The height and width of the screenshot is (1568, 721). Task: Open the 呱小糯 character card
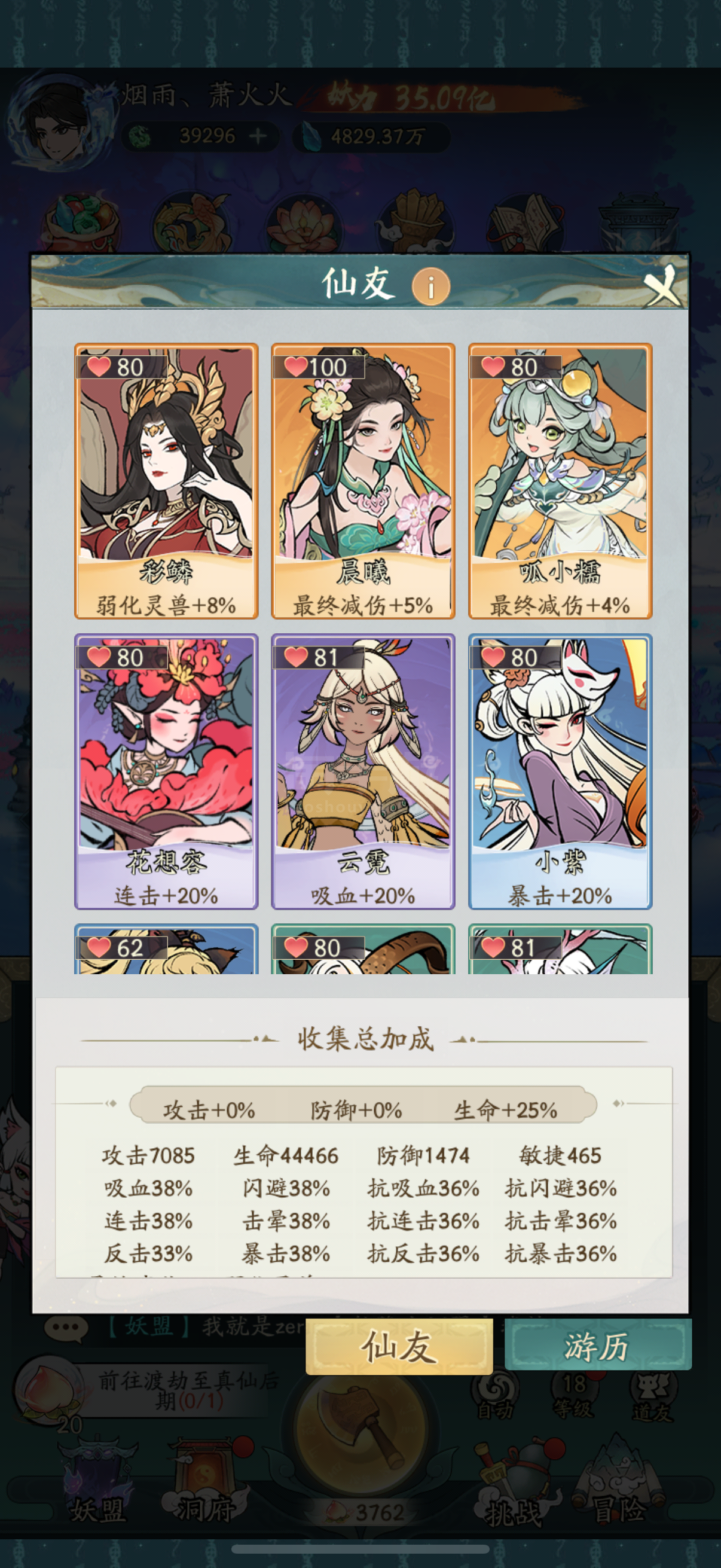pos(560,481)
